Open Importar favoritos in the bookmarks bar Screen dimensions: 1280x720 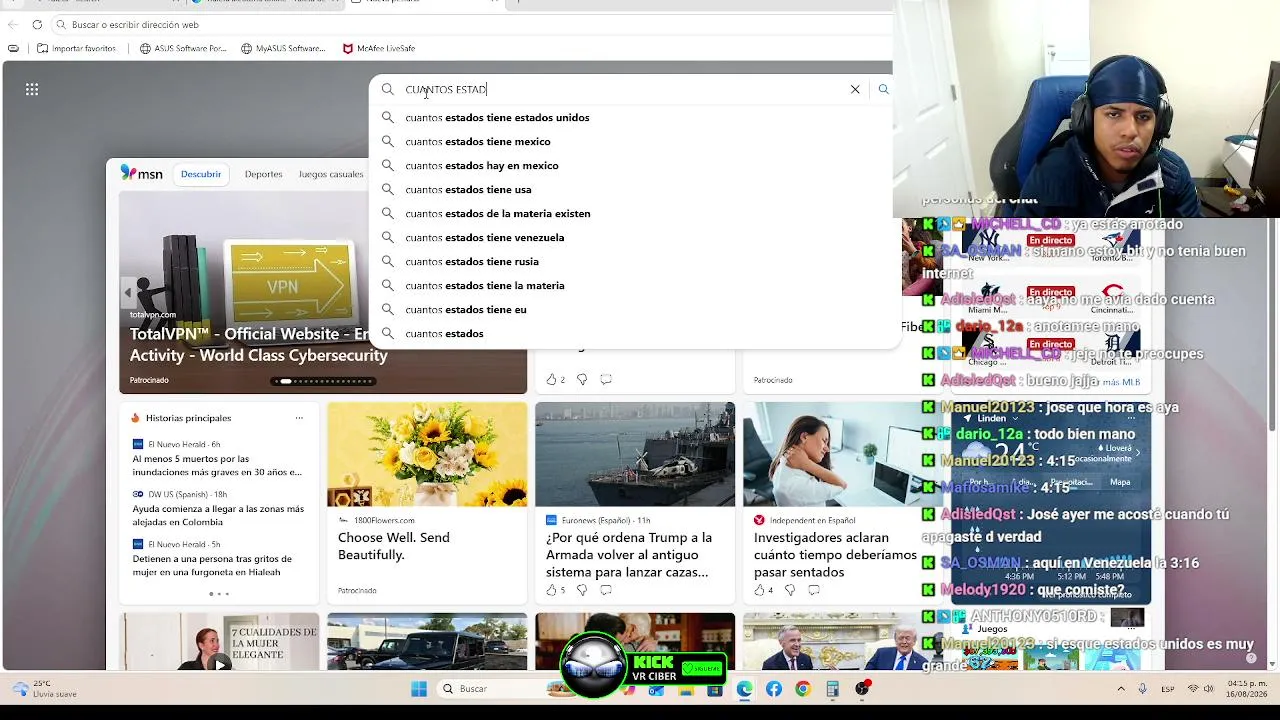[76, 48]
